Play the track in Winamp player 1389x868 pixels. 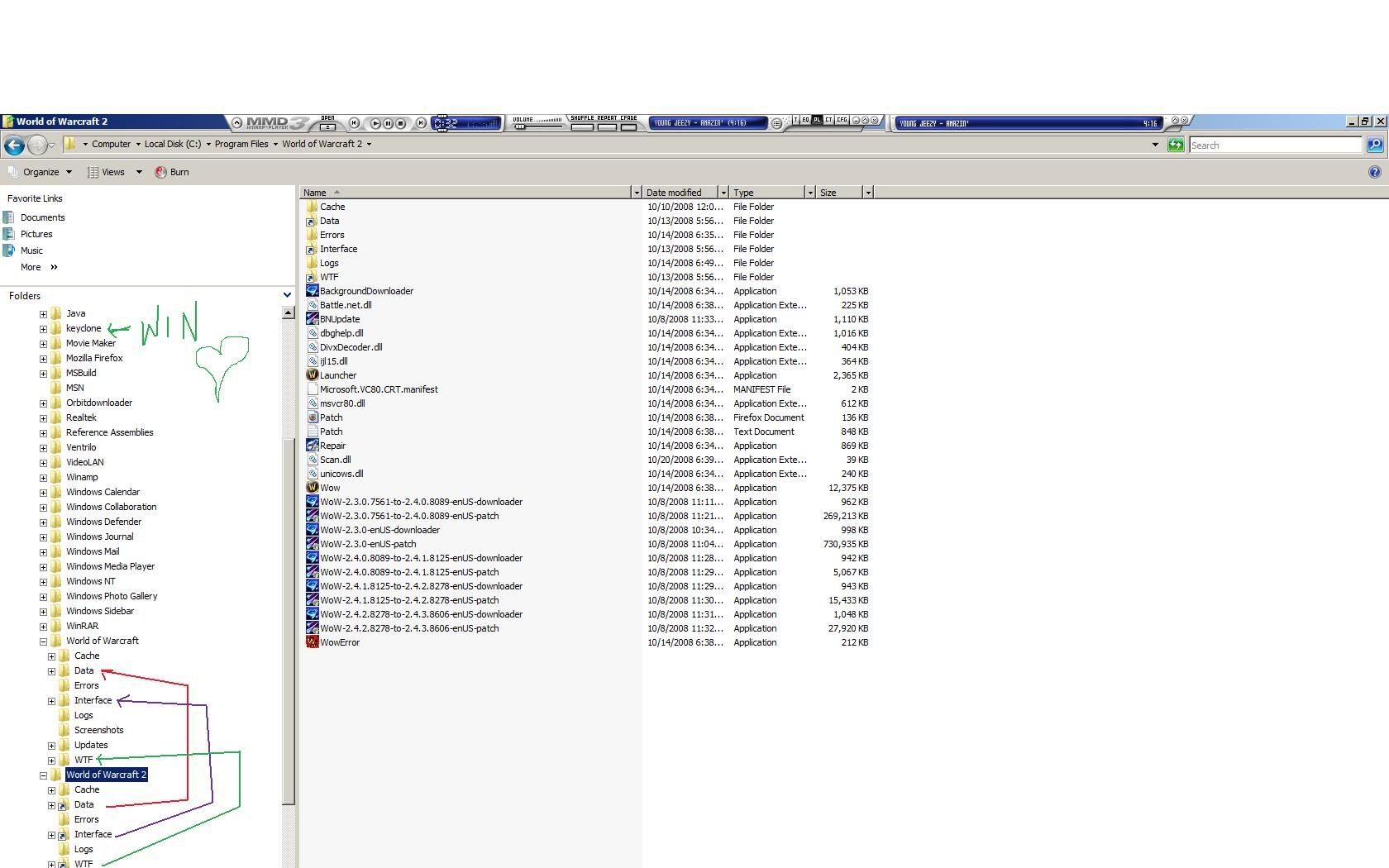375,123
